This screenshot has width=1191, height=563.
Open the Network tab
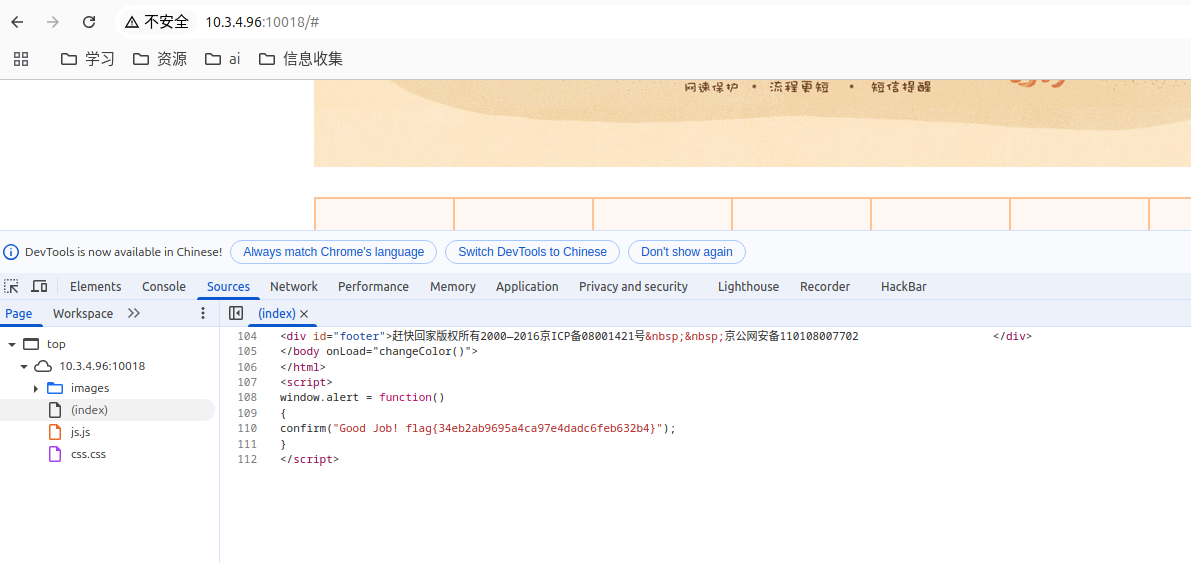coord(294,287)
